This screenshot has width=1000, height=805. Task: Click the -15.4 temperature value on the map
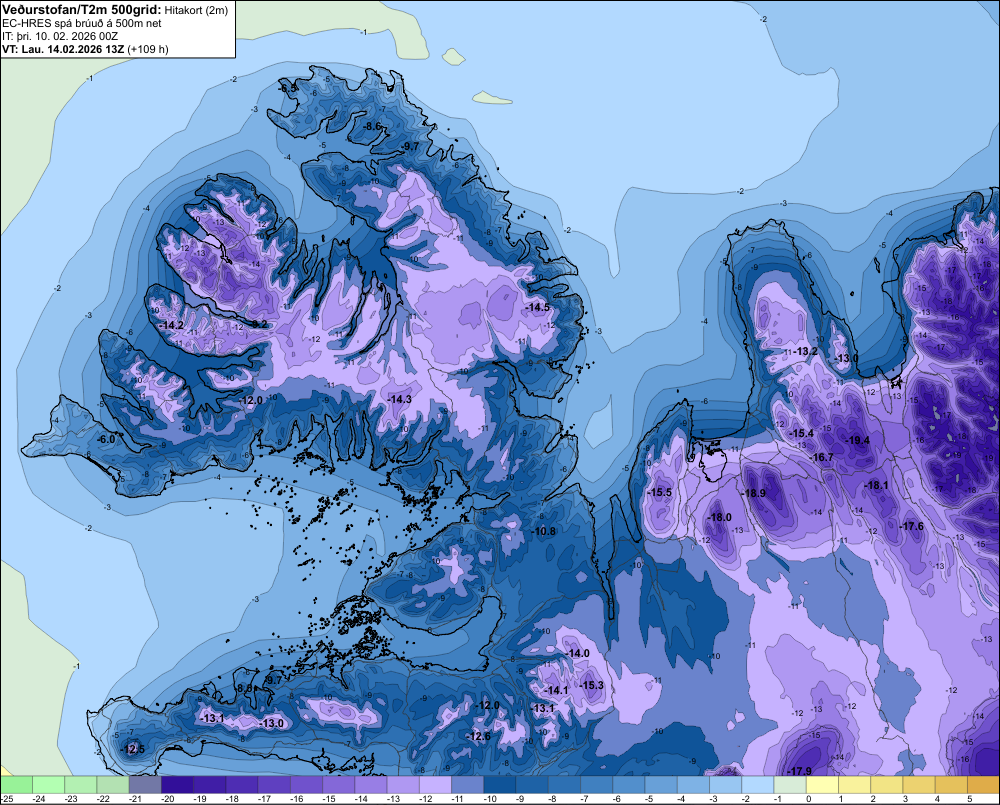[x=801, y=434]
